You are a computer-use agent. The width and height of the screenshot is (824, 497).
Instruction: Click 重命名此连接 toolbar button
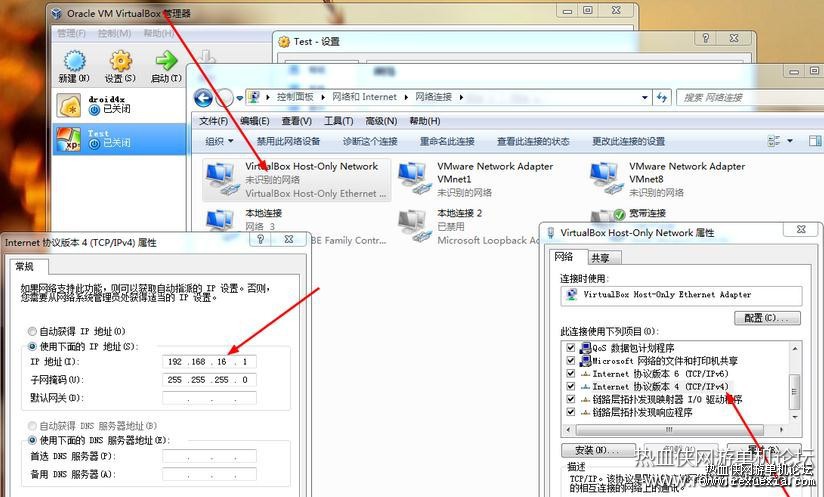click(x=447, y=141)
